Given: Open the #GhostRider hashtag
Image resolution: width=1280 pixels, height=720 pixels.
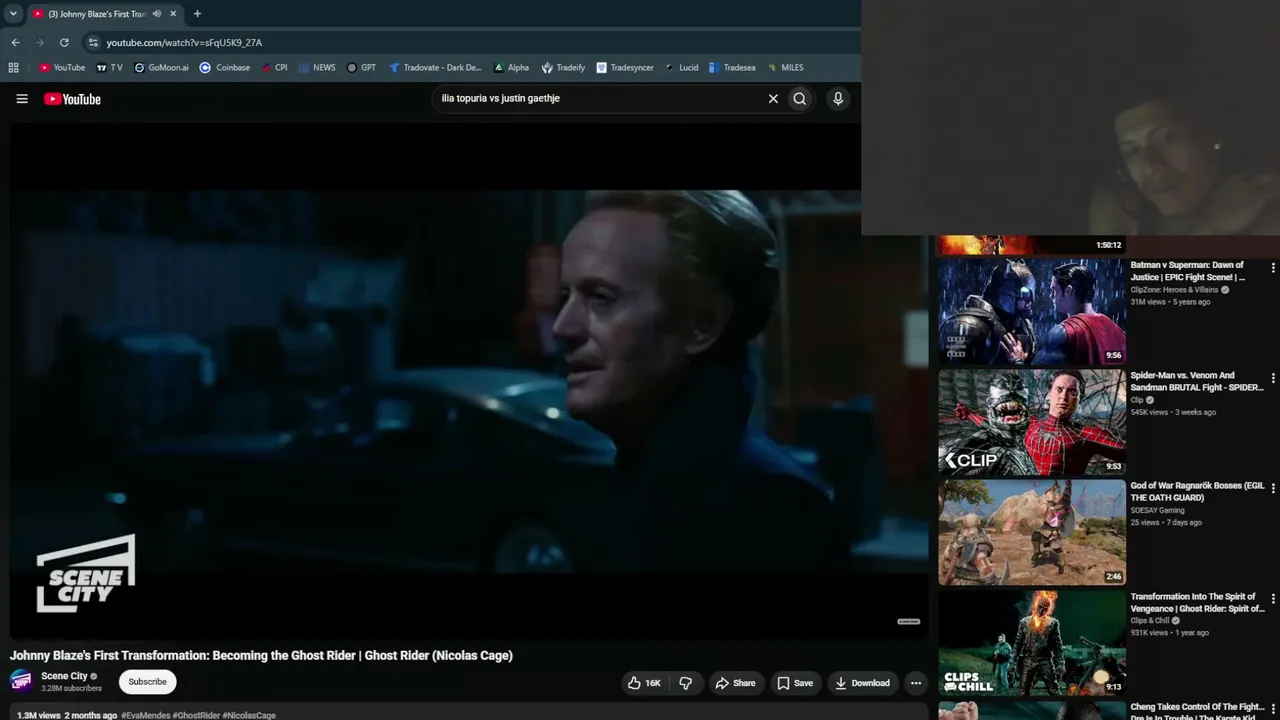Looking at the screenshot, I should tap(196, 715).
